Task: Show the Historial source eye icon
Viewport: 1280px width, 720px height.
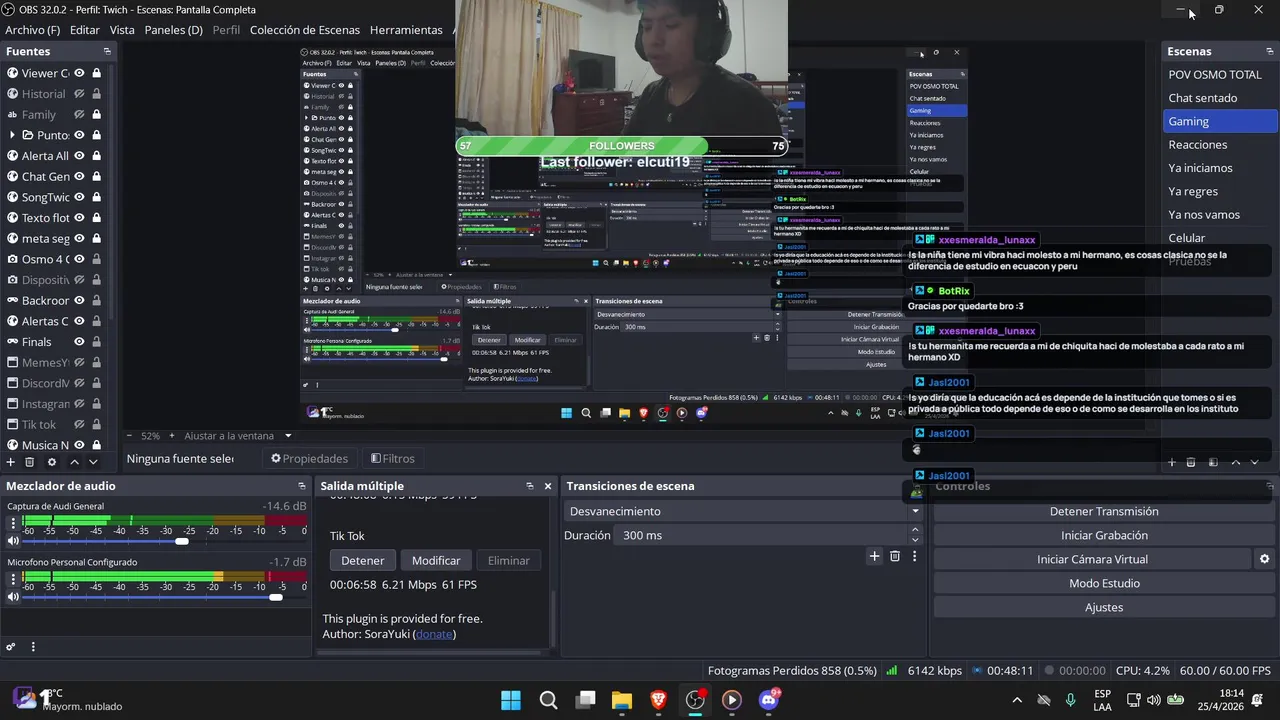Action: (79, 94)
